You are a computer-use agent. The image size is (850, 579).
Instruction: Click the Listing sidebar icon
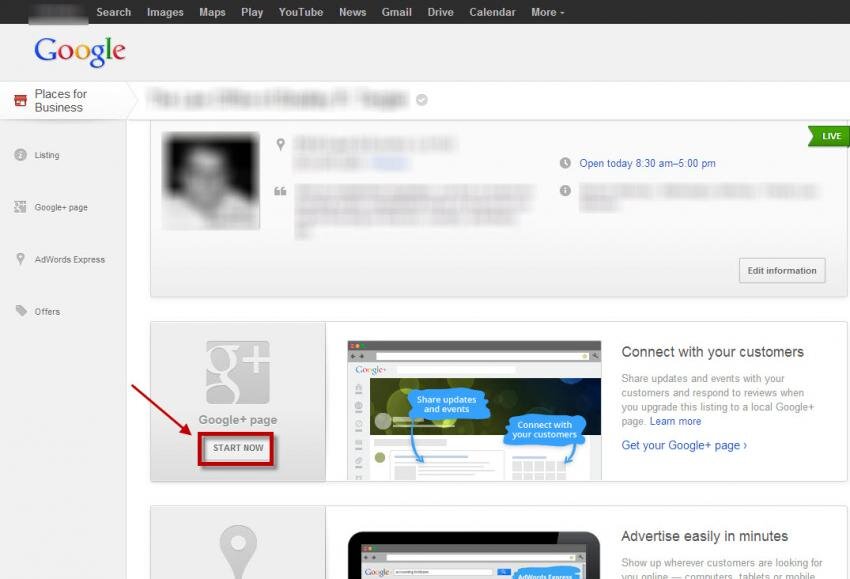tap(20, 155)
